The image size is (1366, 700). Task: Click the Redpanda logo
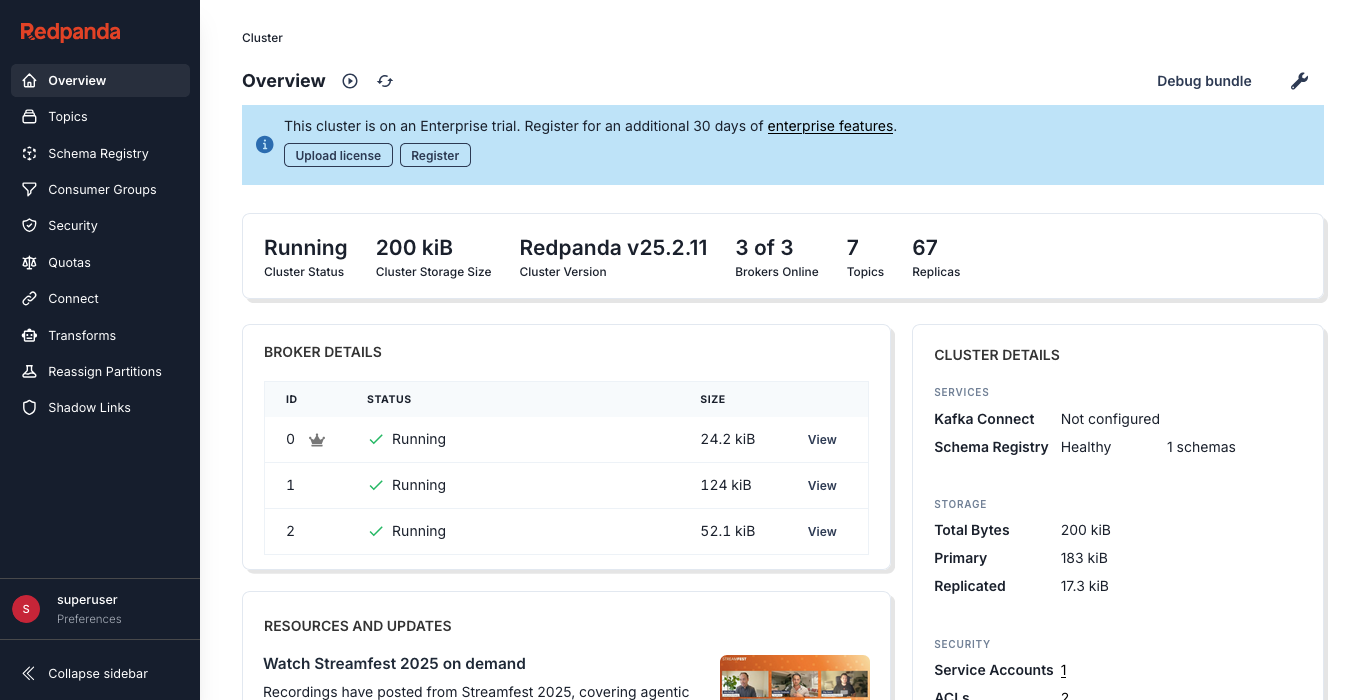(x=70, y=32)
